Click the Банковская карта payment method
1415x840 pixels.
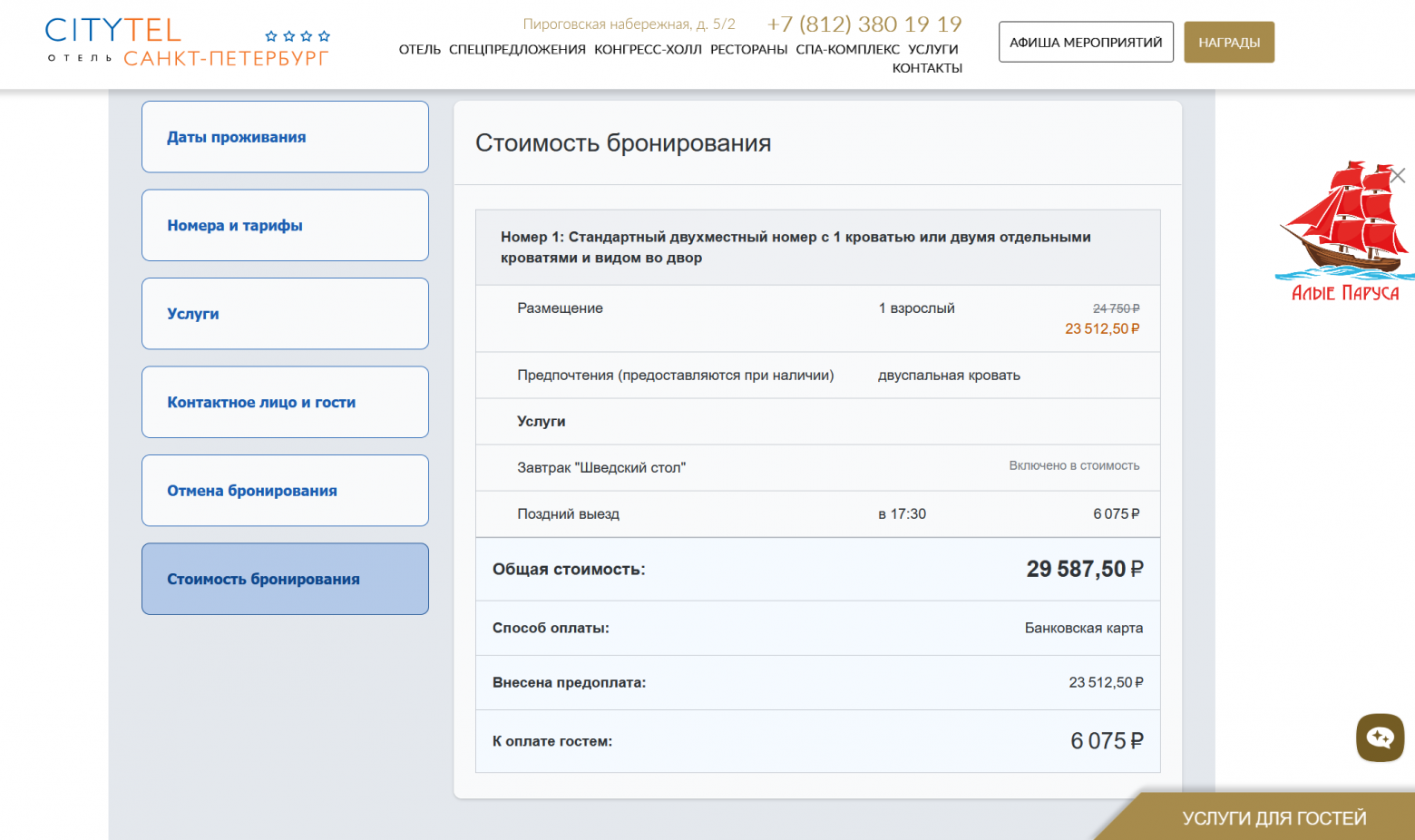(x=1084, y=628)
